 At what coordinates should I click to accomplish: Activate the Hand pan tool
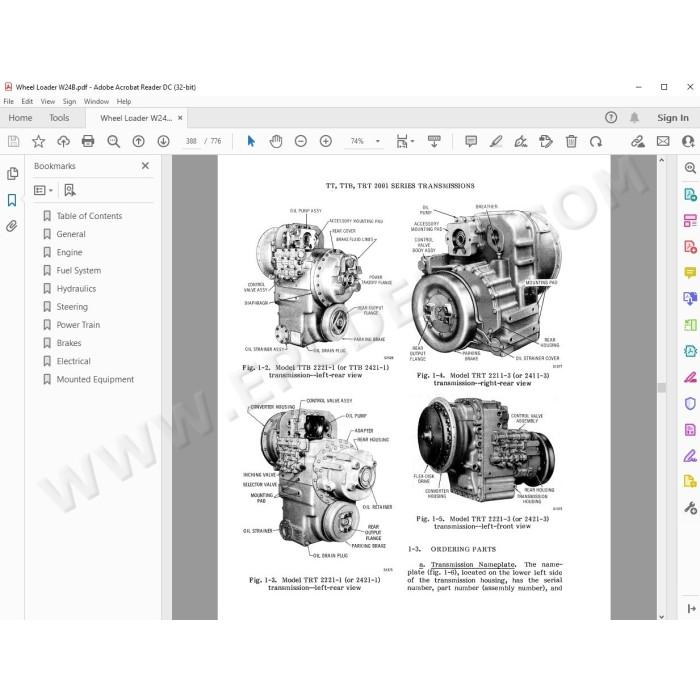[276, 142]
